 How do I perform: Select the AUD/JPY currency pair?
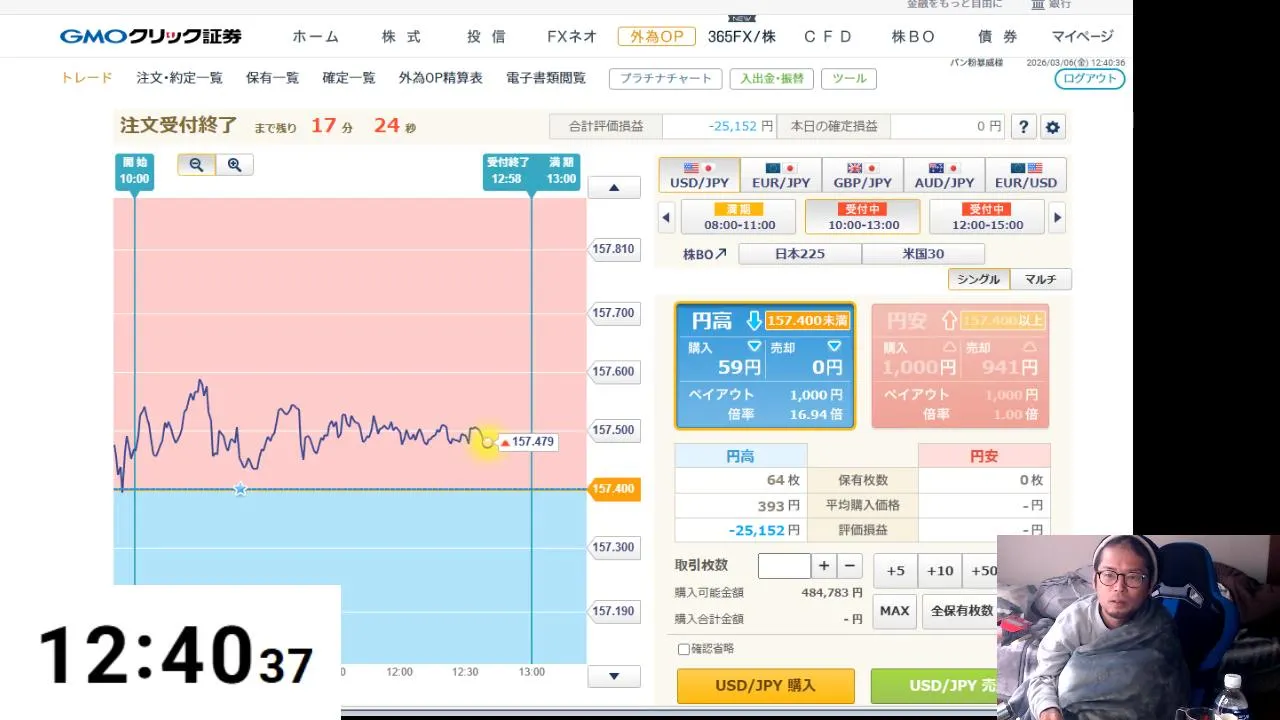[944, 175]
